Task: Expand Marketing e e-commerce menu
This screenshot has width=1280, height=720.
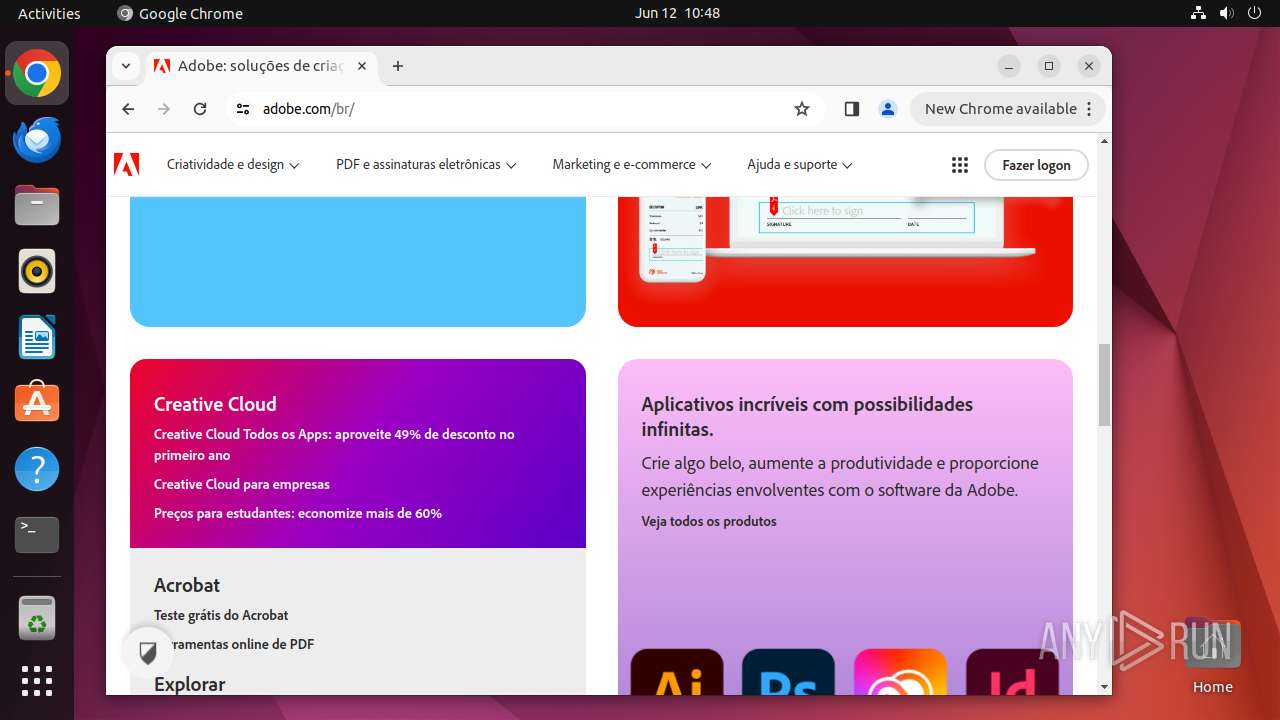Action: pyautogui.click(x=632, y=165)
